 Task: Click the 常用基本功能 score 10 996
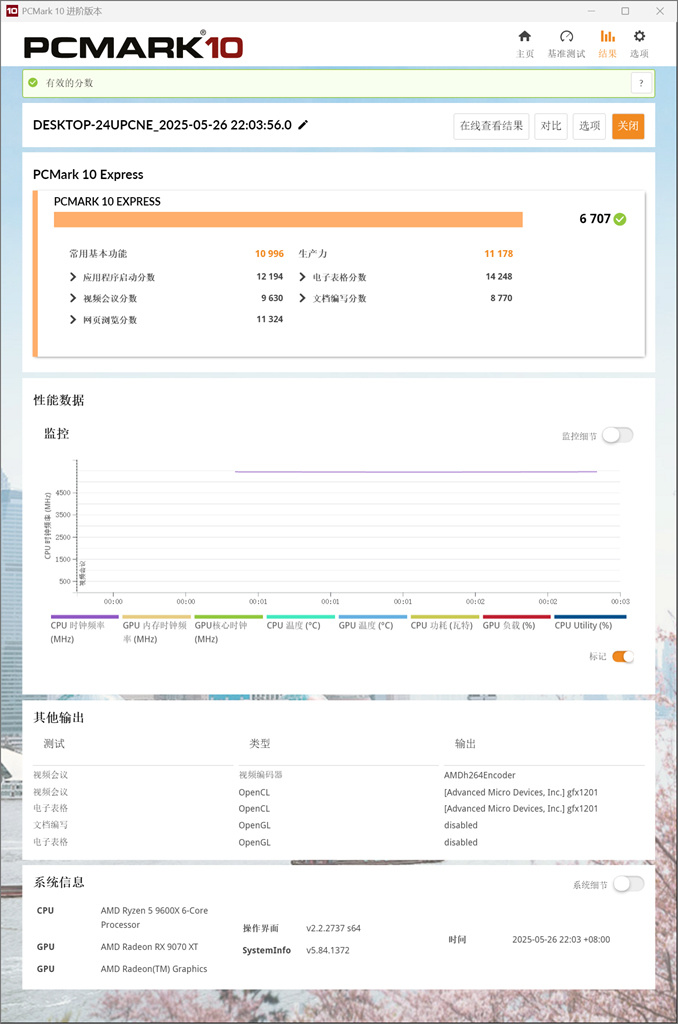269,253
